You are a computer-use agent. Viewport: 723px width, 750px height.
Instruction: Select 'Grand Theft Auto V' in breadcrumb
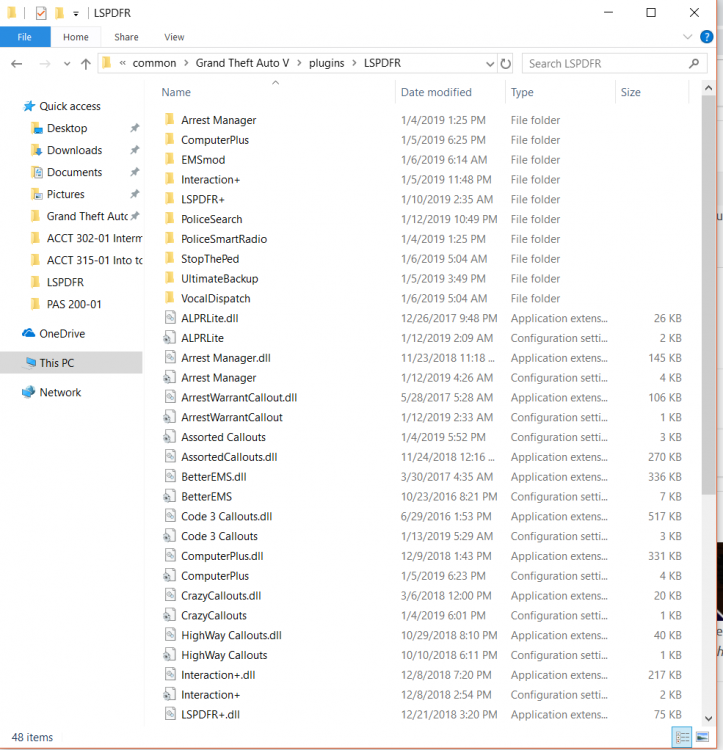pyautogui.click(x=242, y=63)
